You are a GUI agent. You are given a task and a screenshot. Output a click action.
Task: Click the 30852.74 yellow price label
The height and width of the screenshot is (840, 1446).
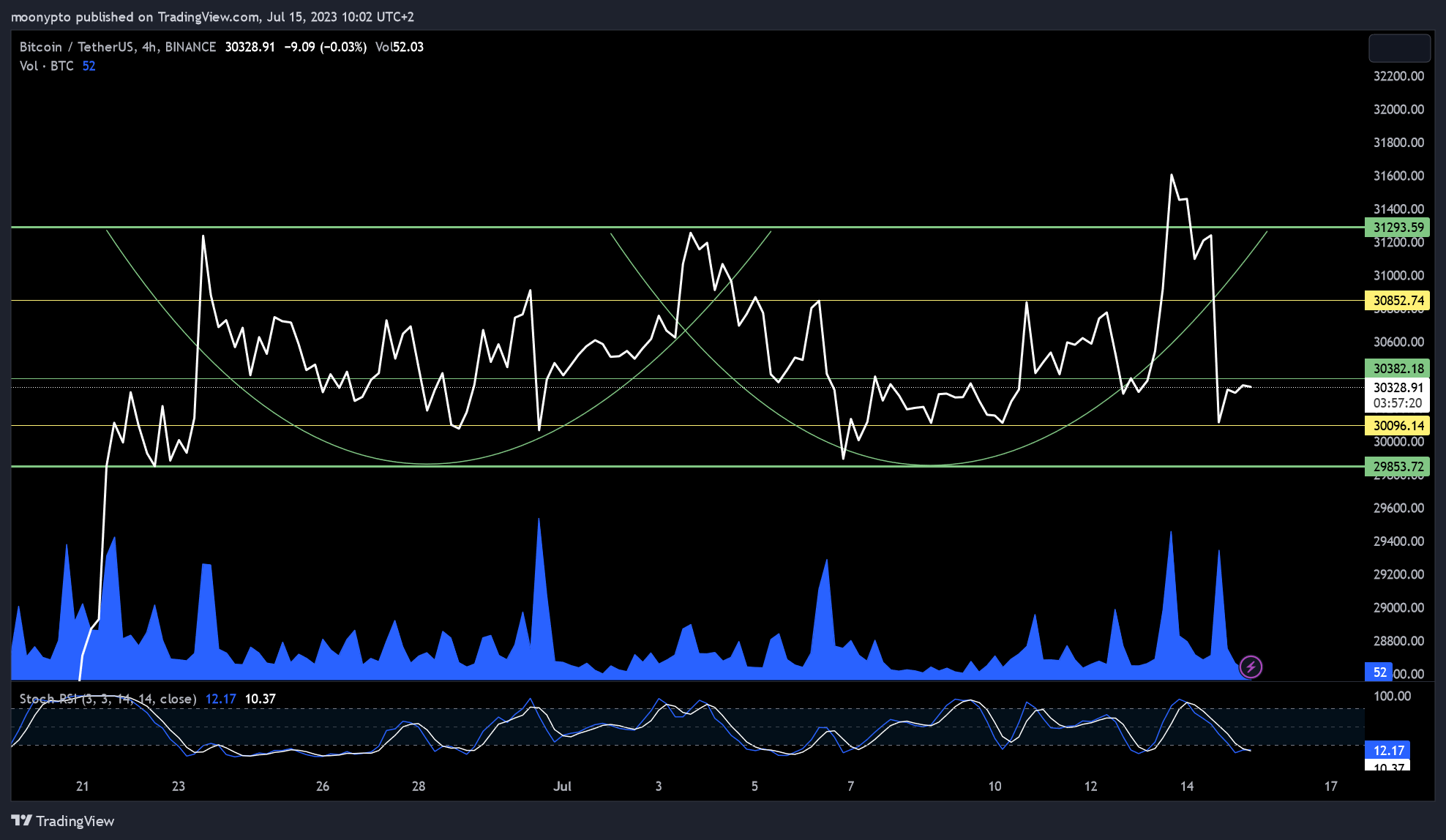pos(1397,301)
